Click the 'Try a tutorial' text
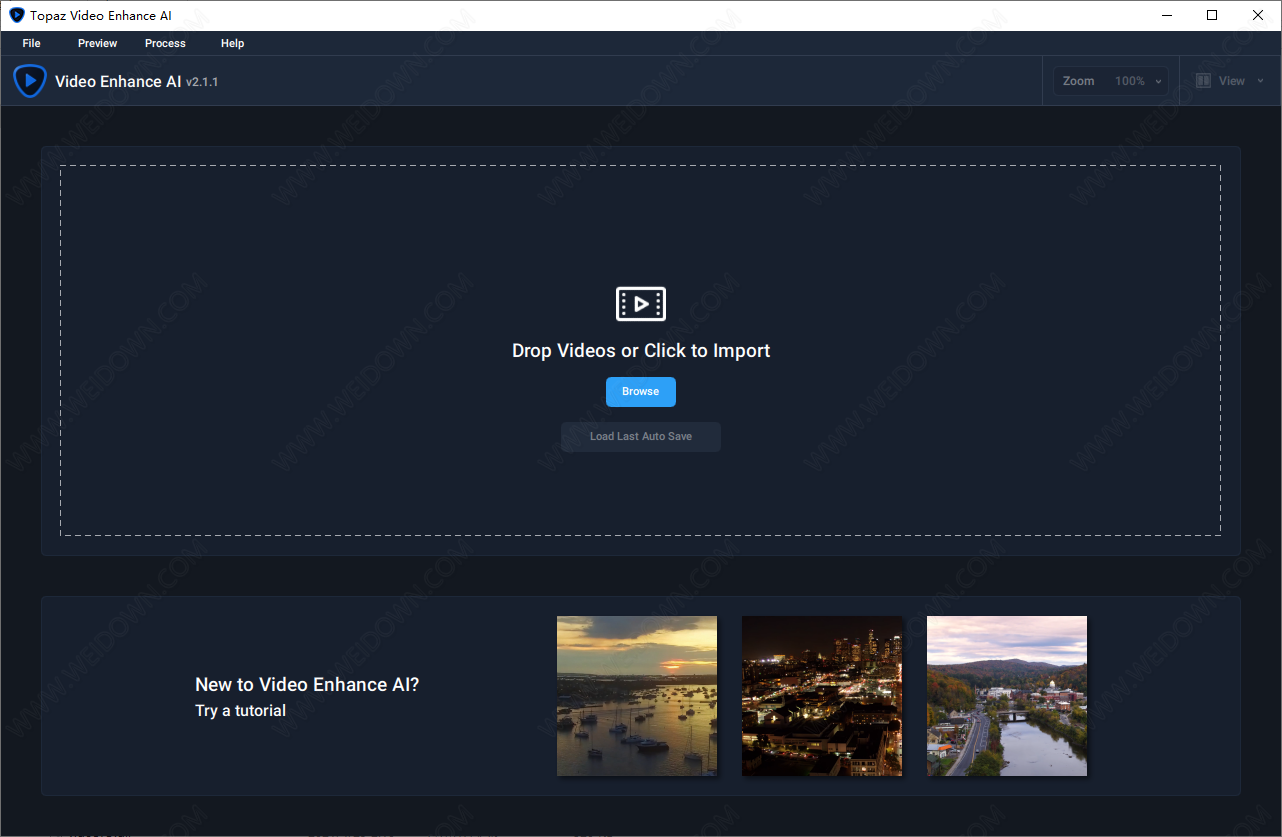 click(241, 711)
